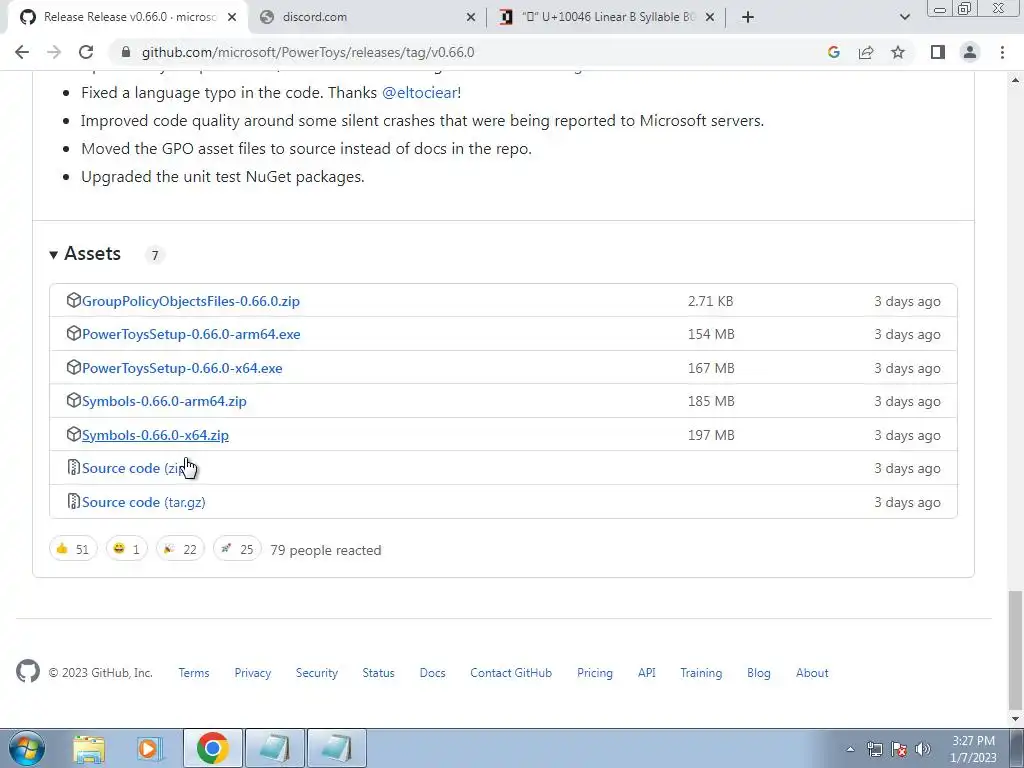
Task: Click package icon beside Symbols arm64 zip
Action: 73,400
